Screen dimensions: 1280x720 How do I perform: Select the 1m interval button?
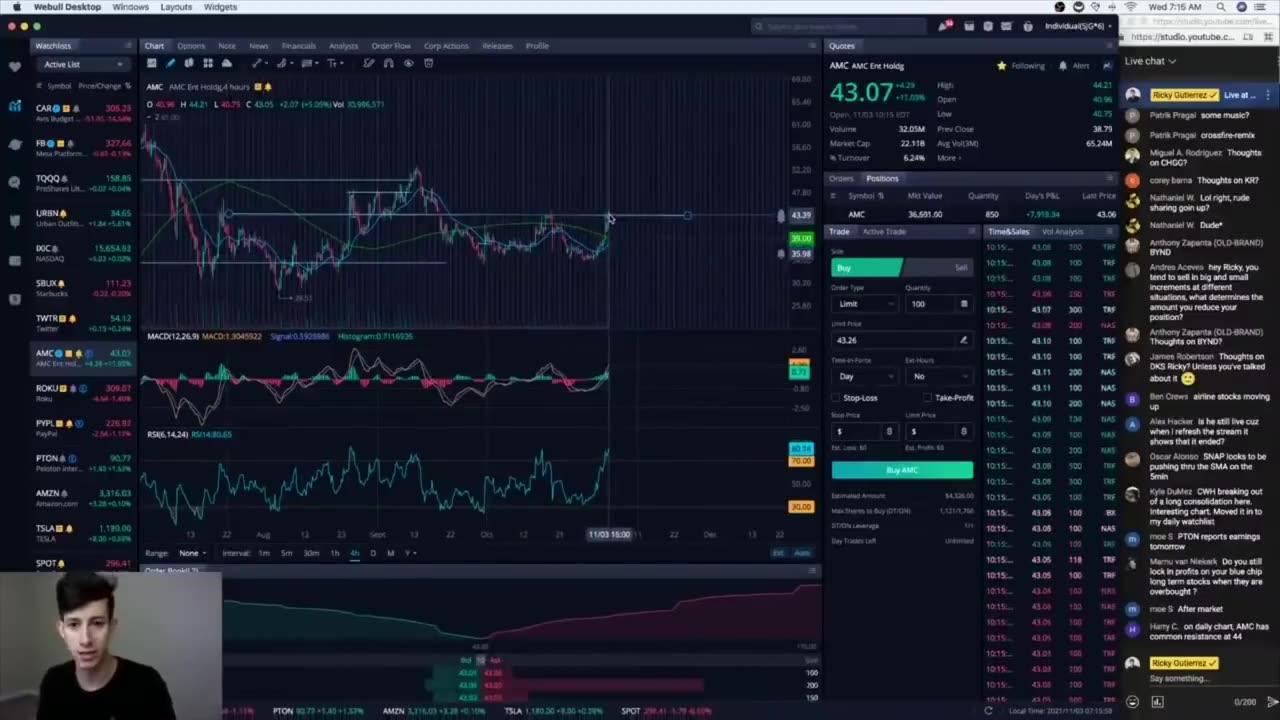[x=264, y=553]
